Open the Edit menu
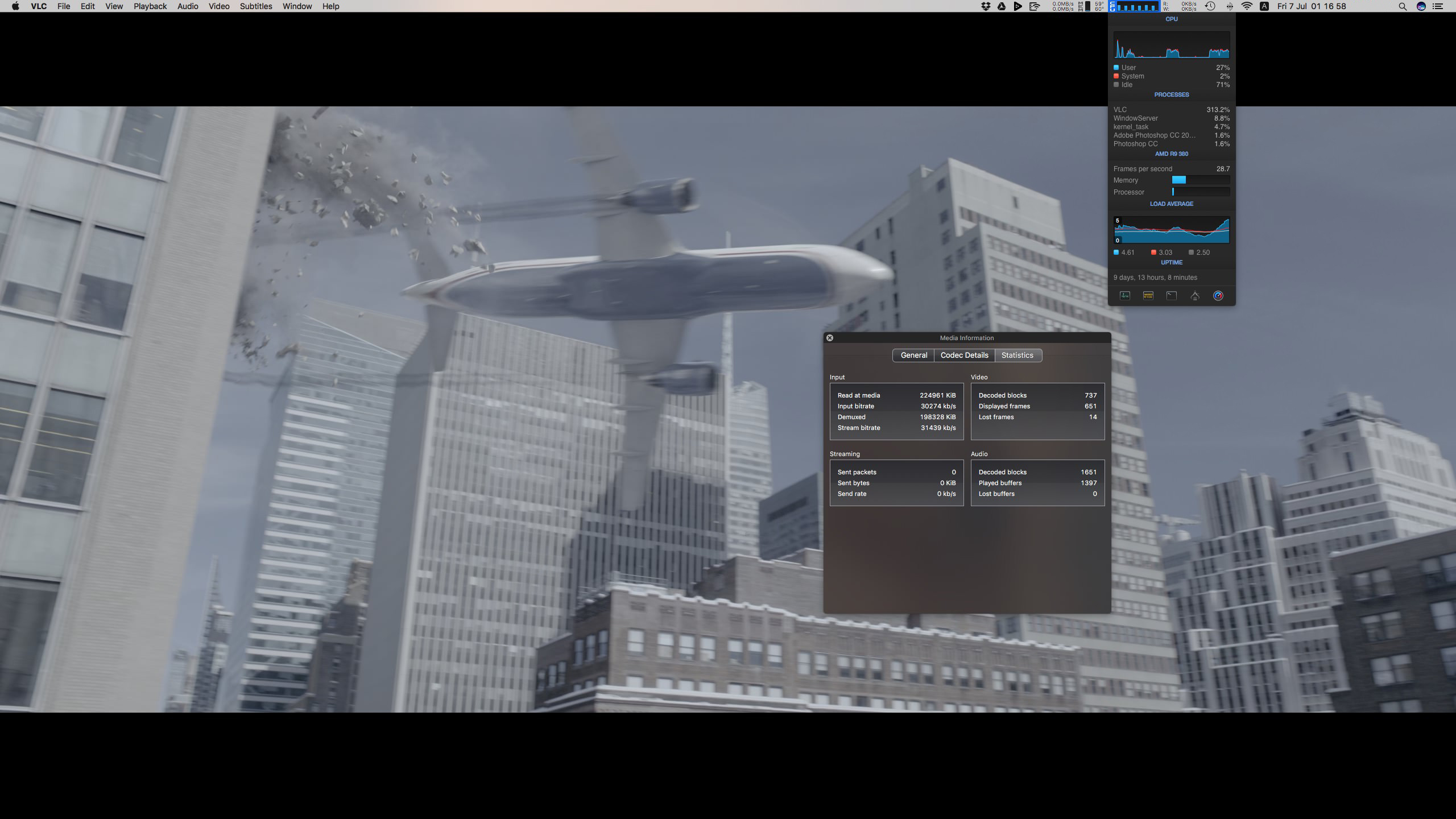The image size is (1456, 819). point(88,6)
